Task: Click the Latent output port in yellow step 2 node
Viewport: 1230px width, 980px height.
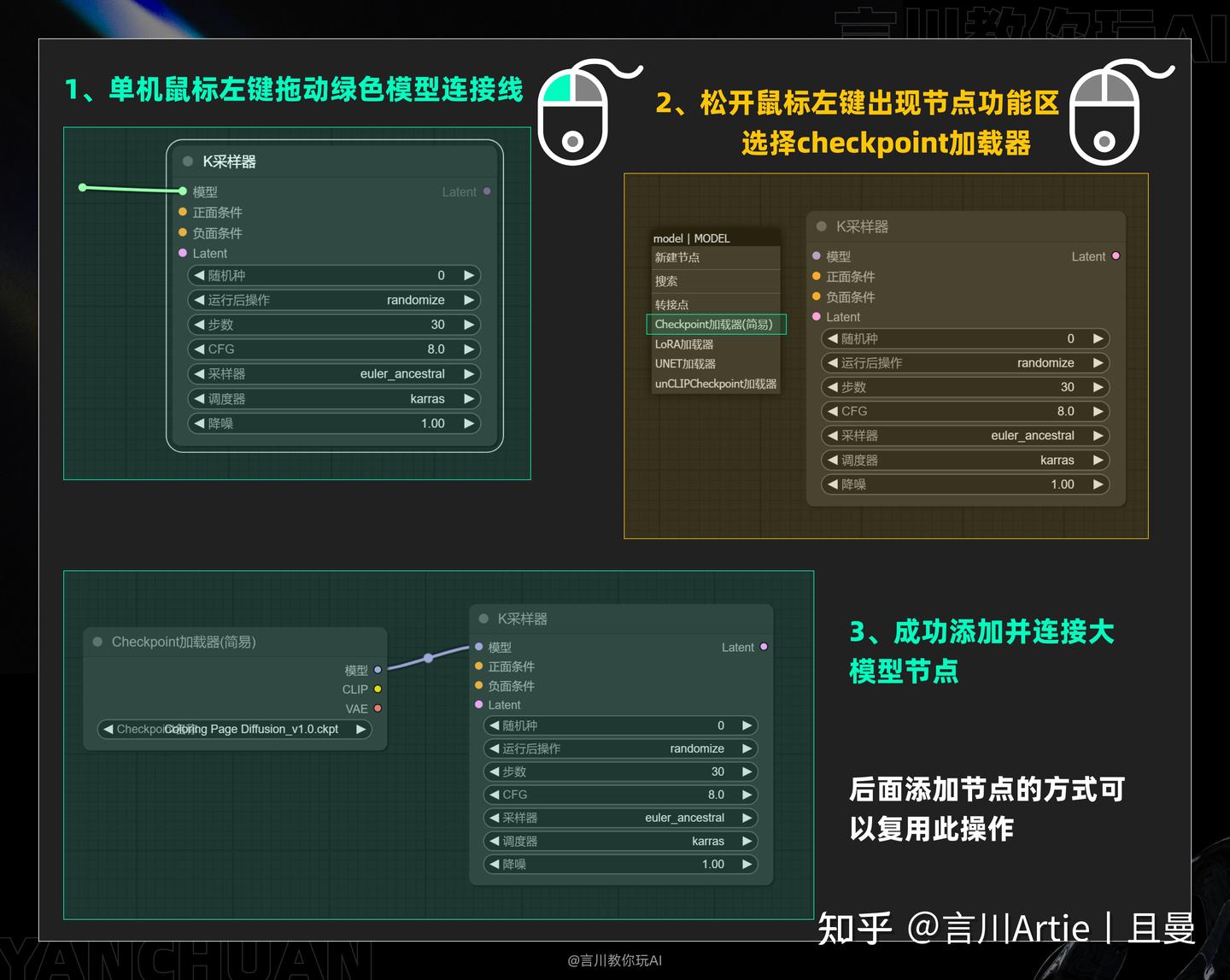Action: click(x=1116, y=255)
